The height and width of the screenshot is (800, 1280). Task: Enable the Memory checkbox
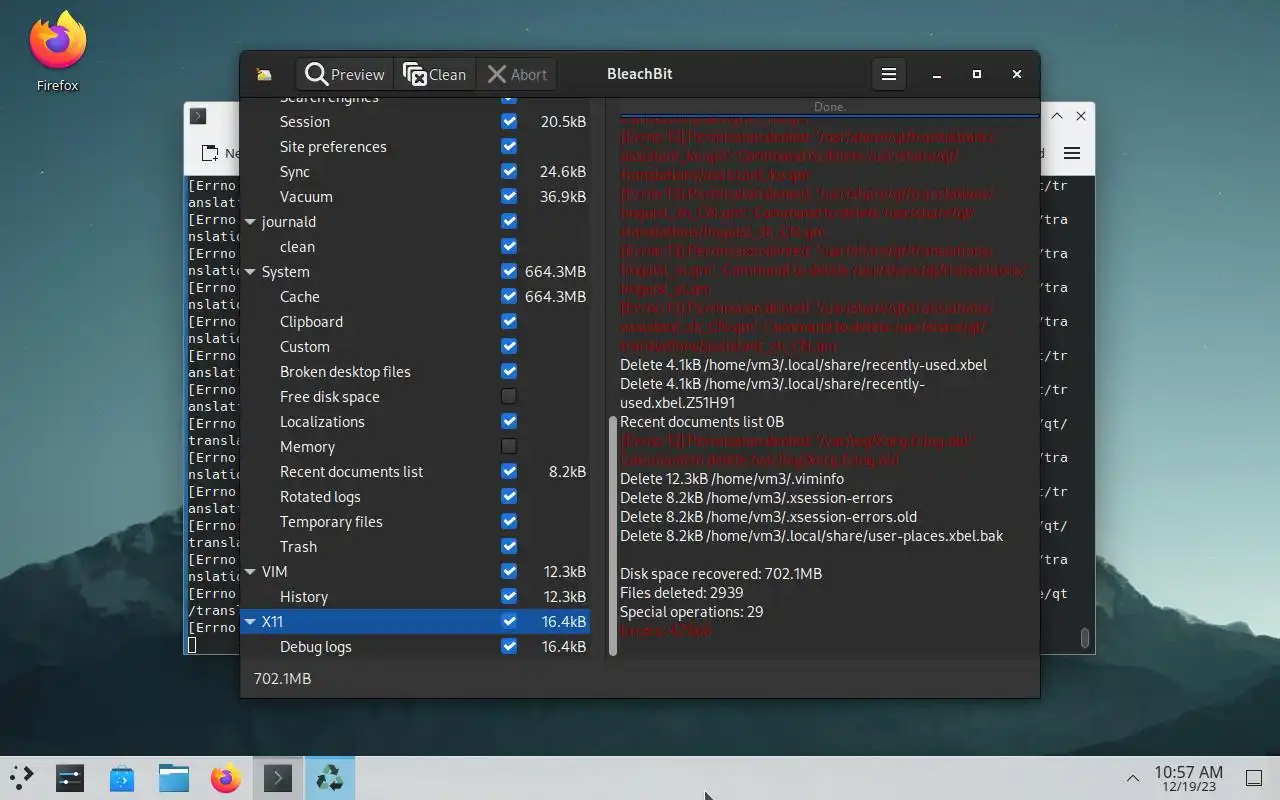509,446
